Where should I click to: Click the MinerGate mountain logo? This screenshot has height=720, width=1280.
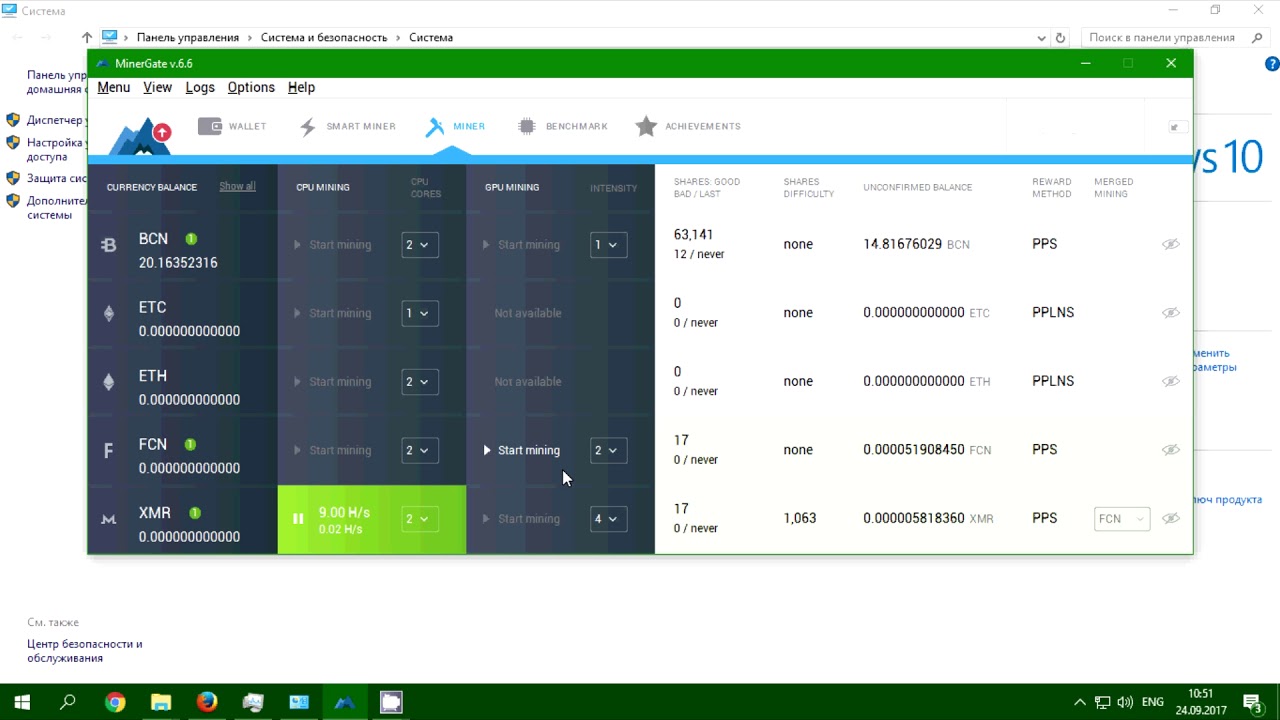click(x=138, y=138)
